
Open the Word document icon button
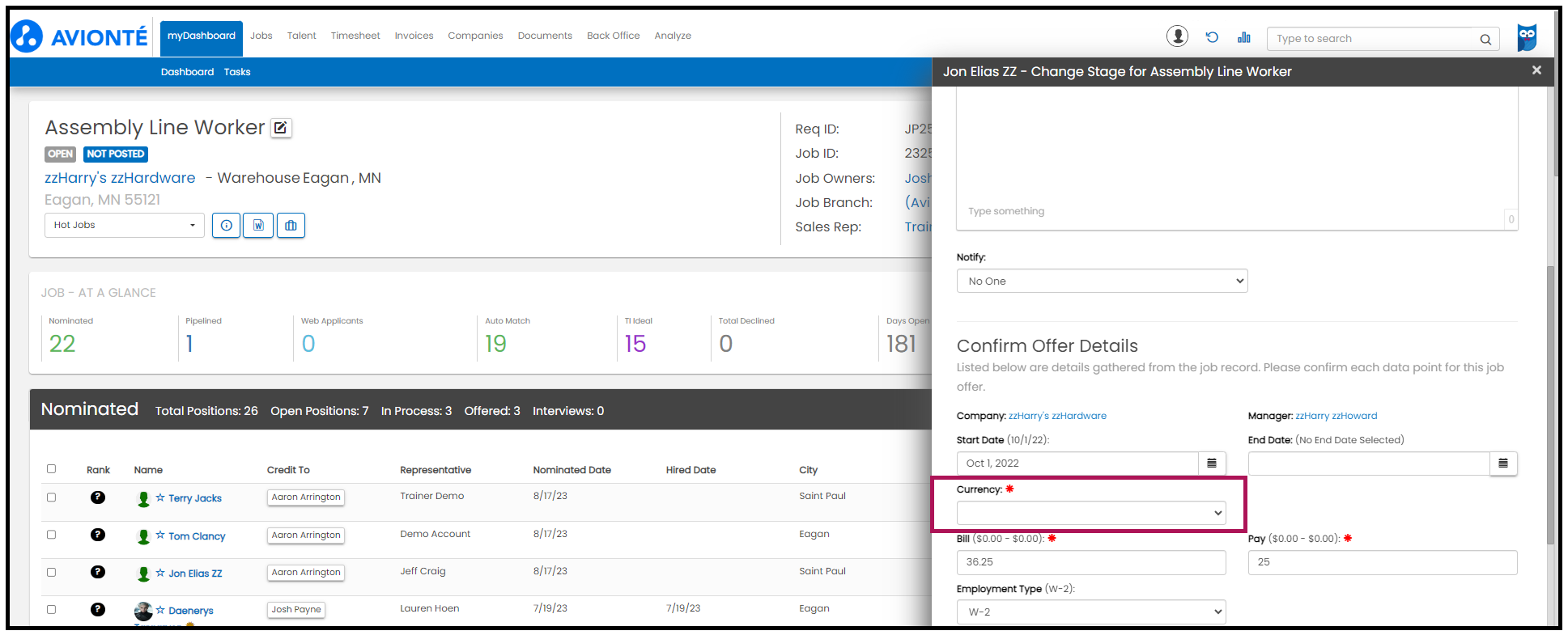click(x=258, y=226)
